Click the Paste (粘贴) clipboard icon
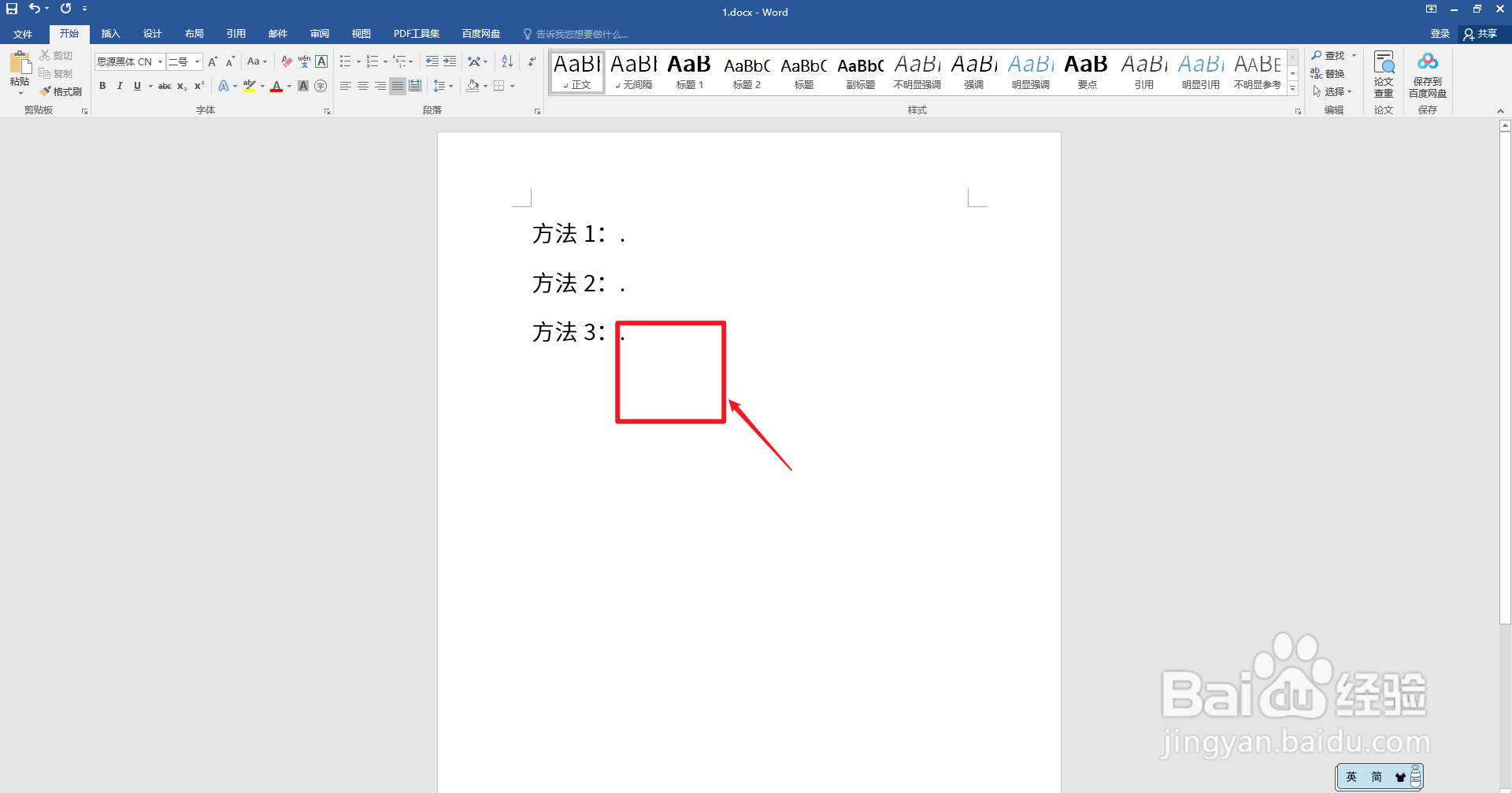 20,62
